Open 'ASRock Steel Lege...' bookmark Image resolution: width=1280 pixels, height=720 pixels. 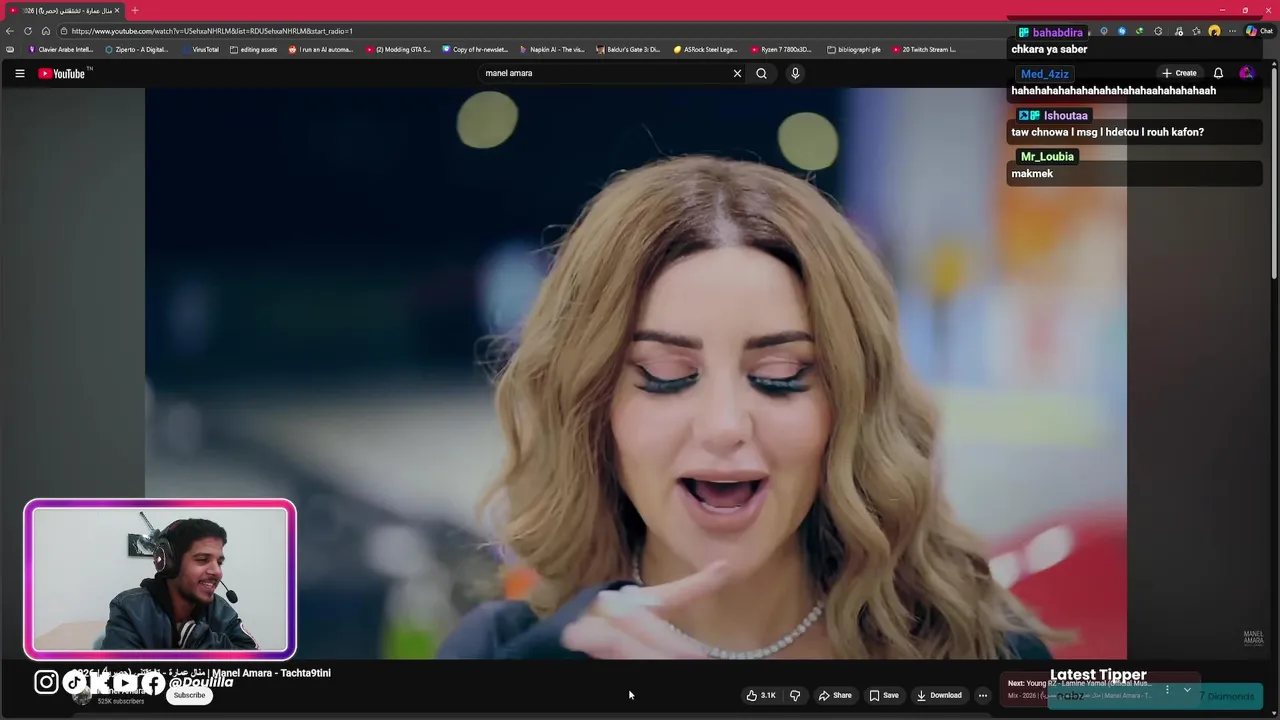[x=705, y=49]
